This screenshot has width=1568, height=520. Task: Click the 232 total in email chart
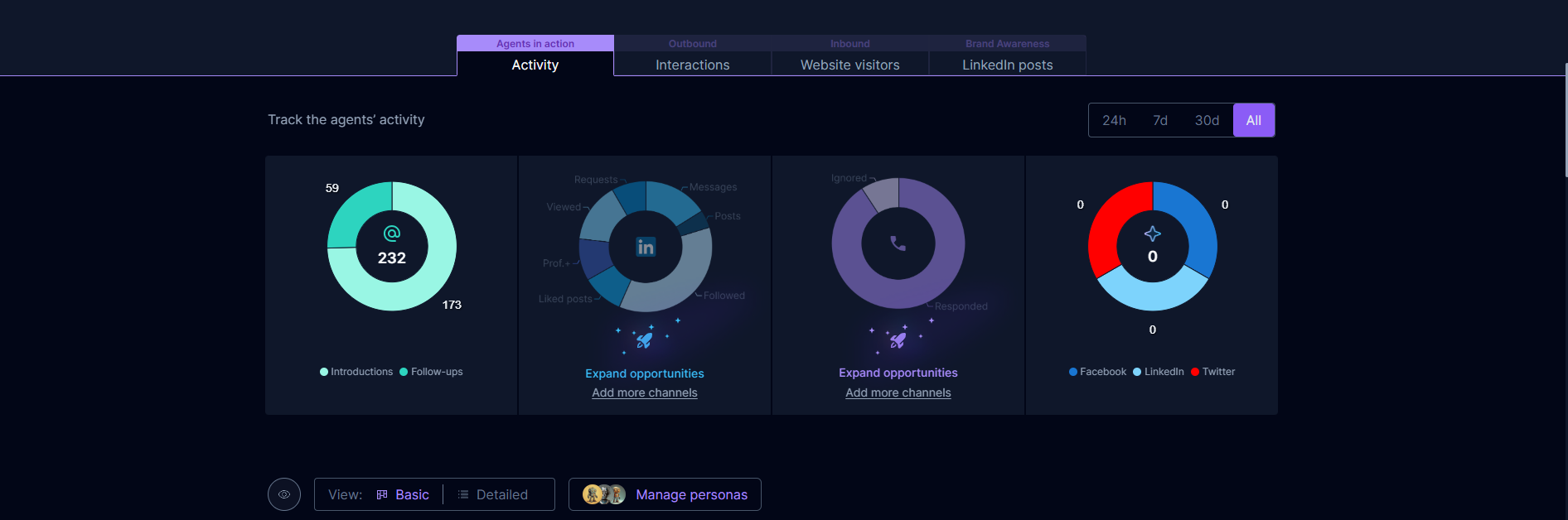coord(392,258)
